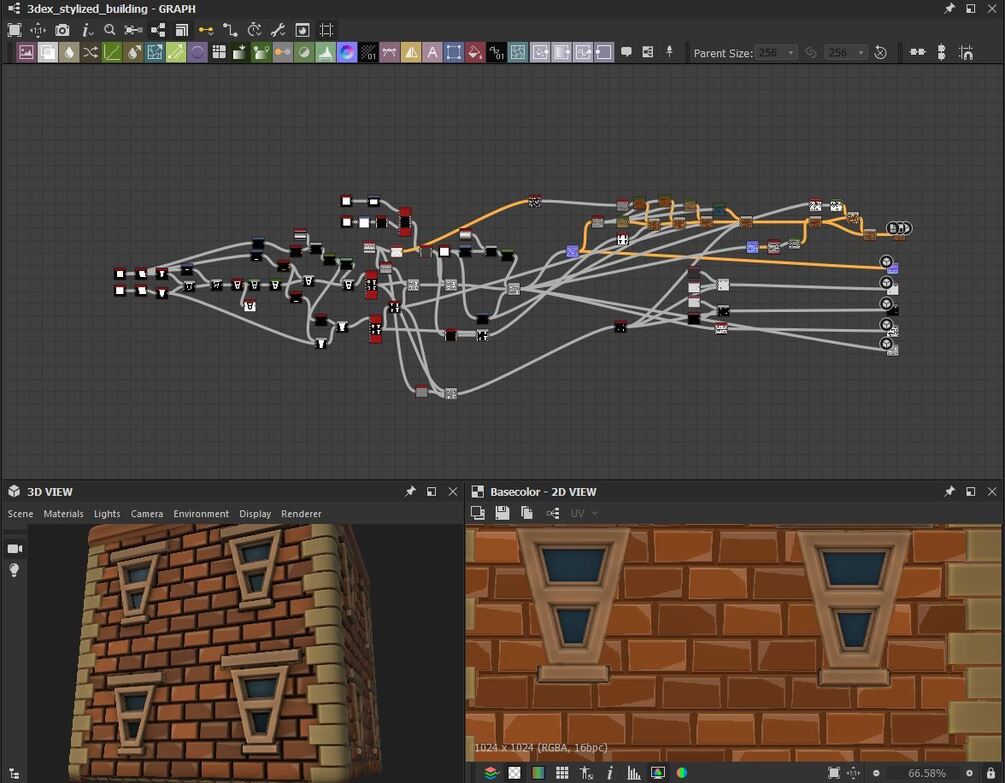Viewport: 1005px width, 783px height.
Task: Add a comment using the speech bubble icon
Action: pyautogui.click(x=626, y=53)
